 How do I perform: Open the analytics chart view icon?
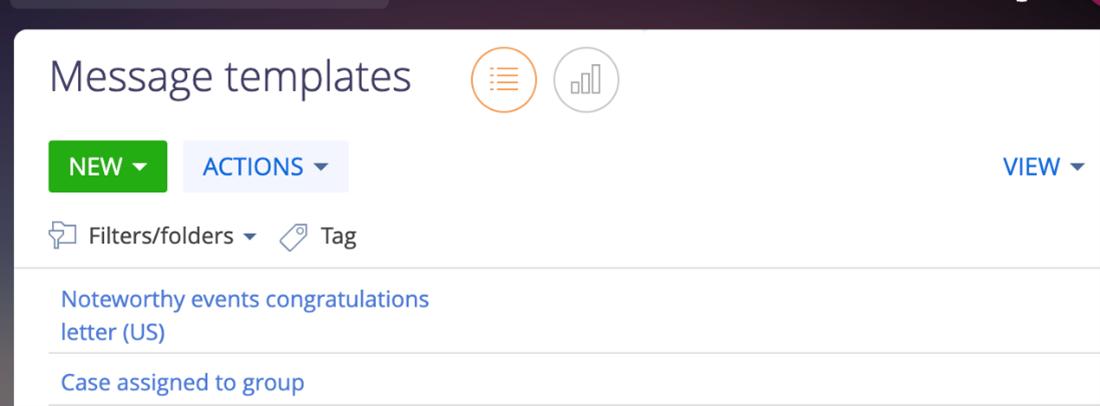(x=586, y=80)
